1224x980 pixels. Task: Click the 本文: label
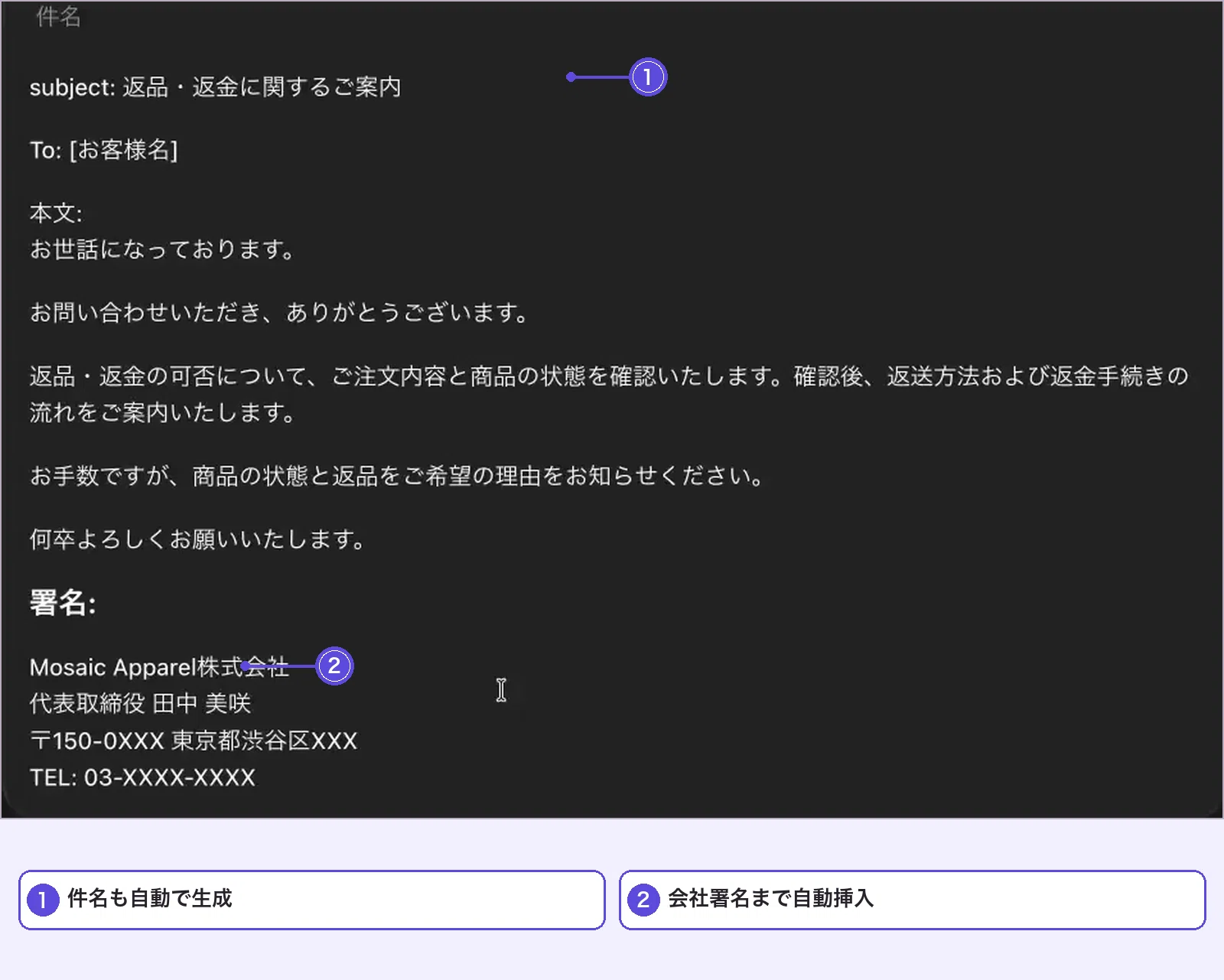(x=56, y=213)
